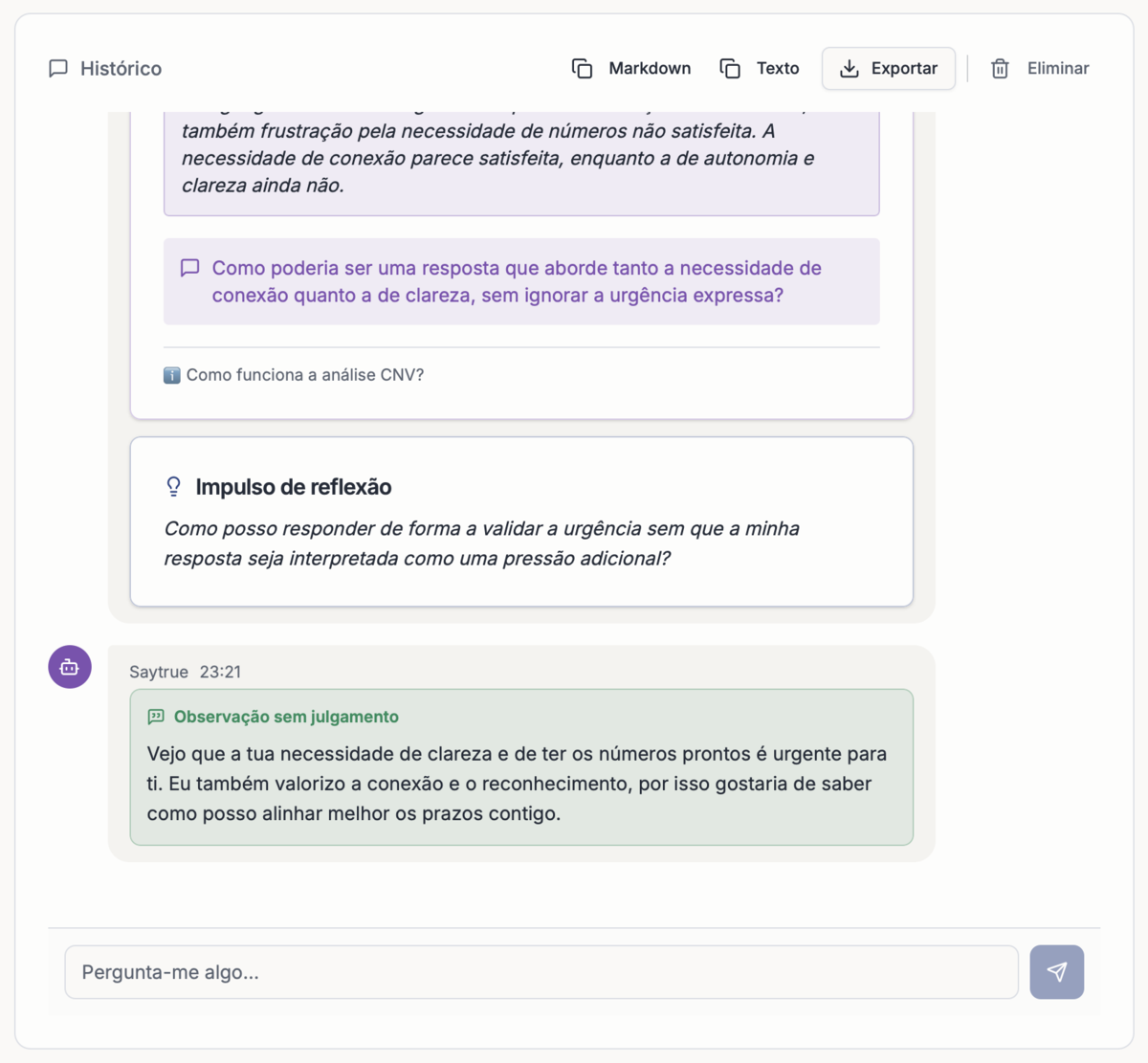The image size is (1148, 1063).
Task: Select the suggested question about conexão and clareza
Action: coord(521,281)
